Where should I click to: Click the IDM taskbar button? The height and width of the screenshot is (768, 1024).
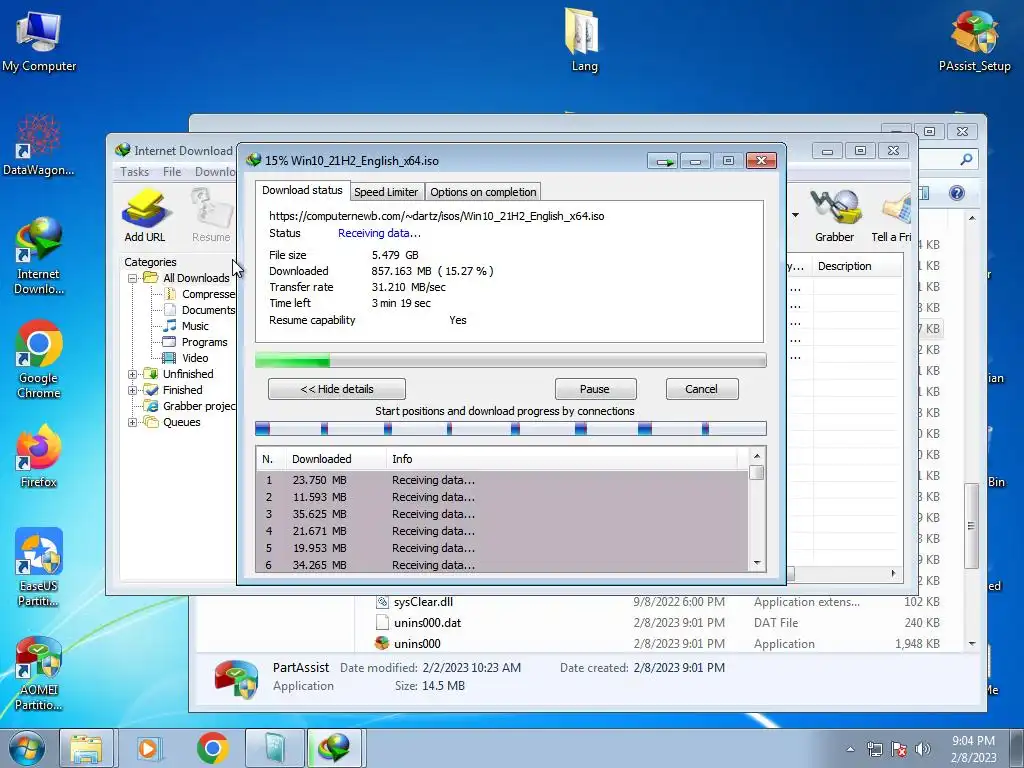coord(334,748)
